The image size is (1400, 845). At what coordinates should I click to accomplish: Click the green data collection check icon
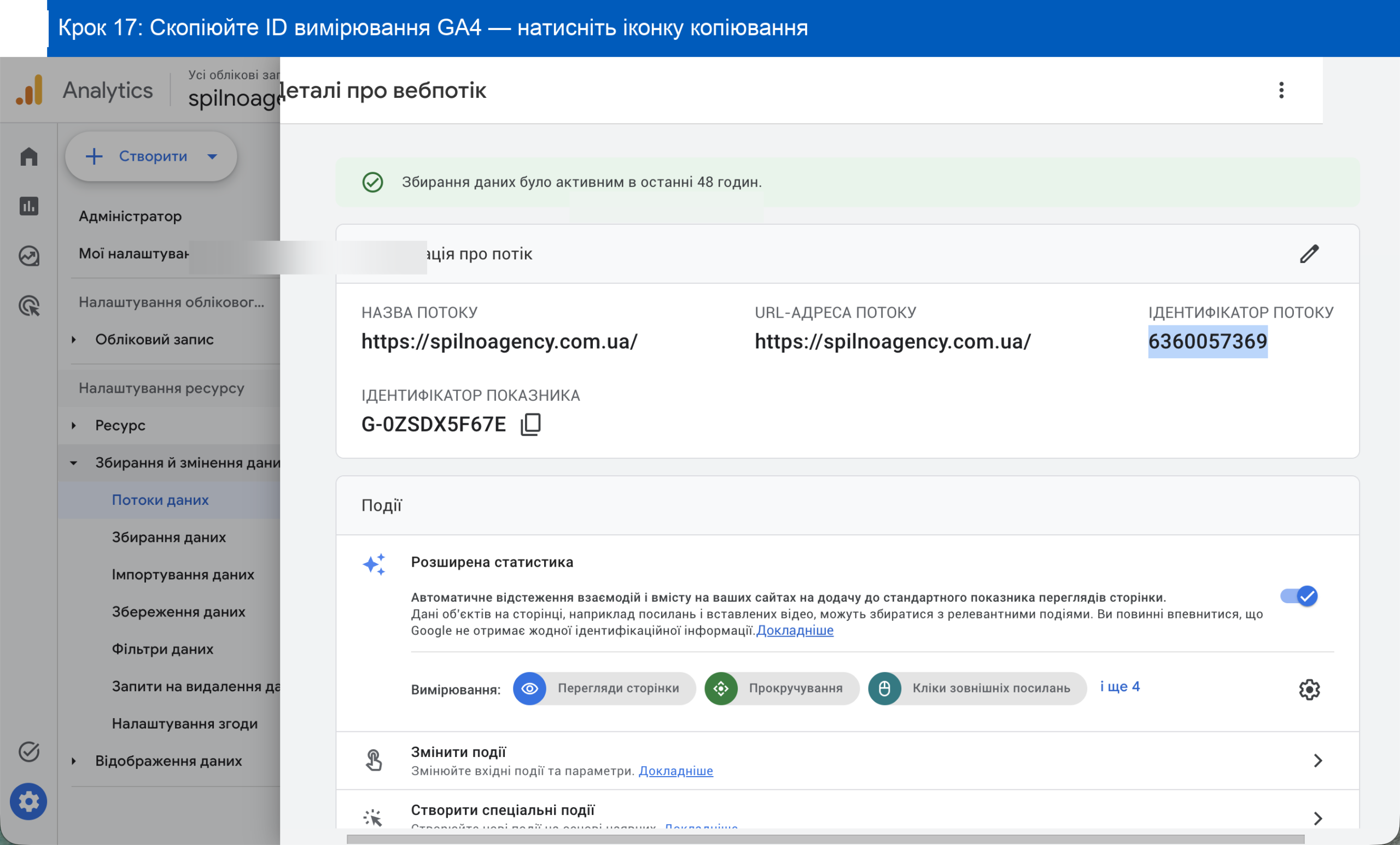(x=373, y=183)
